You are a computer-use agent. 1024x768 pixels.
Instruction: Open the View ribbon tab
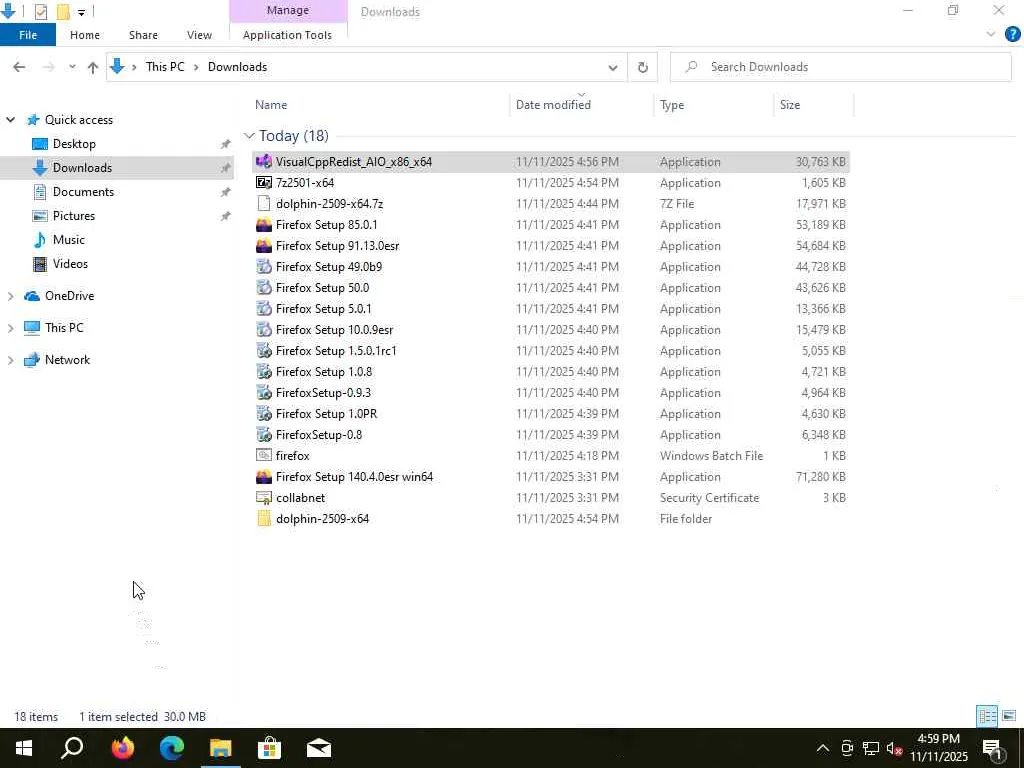pos(199,35)
